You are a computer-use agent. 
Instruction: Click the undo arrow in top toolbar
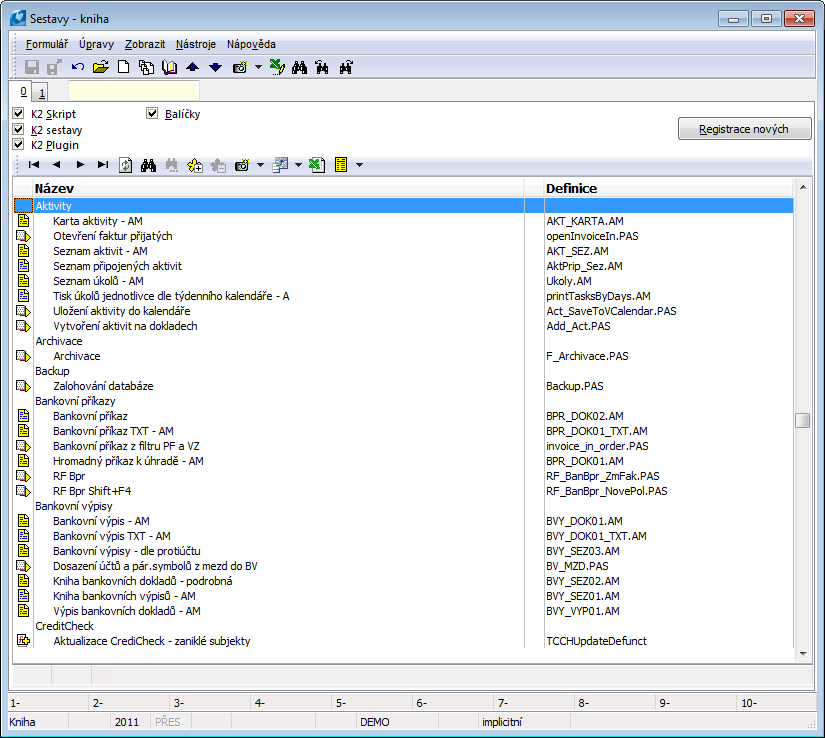pyautogui.click(x=78, y=67)
